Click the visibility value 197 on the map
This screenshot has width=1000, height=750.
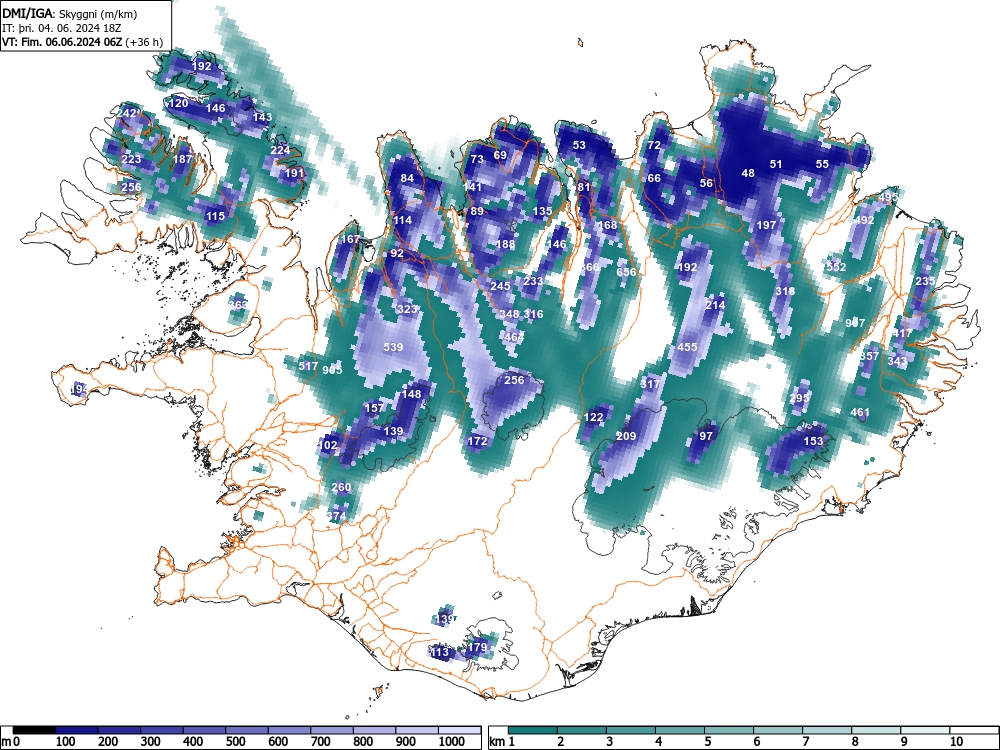[x=767, y=225]
